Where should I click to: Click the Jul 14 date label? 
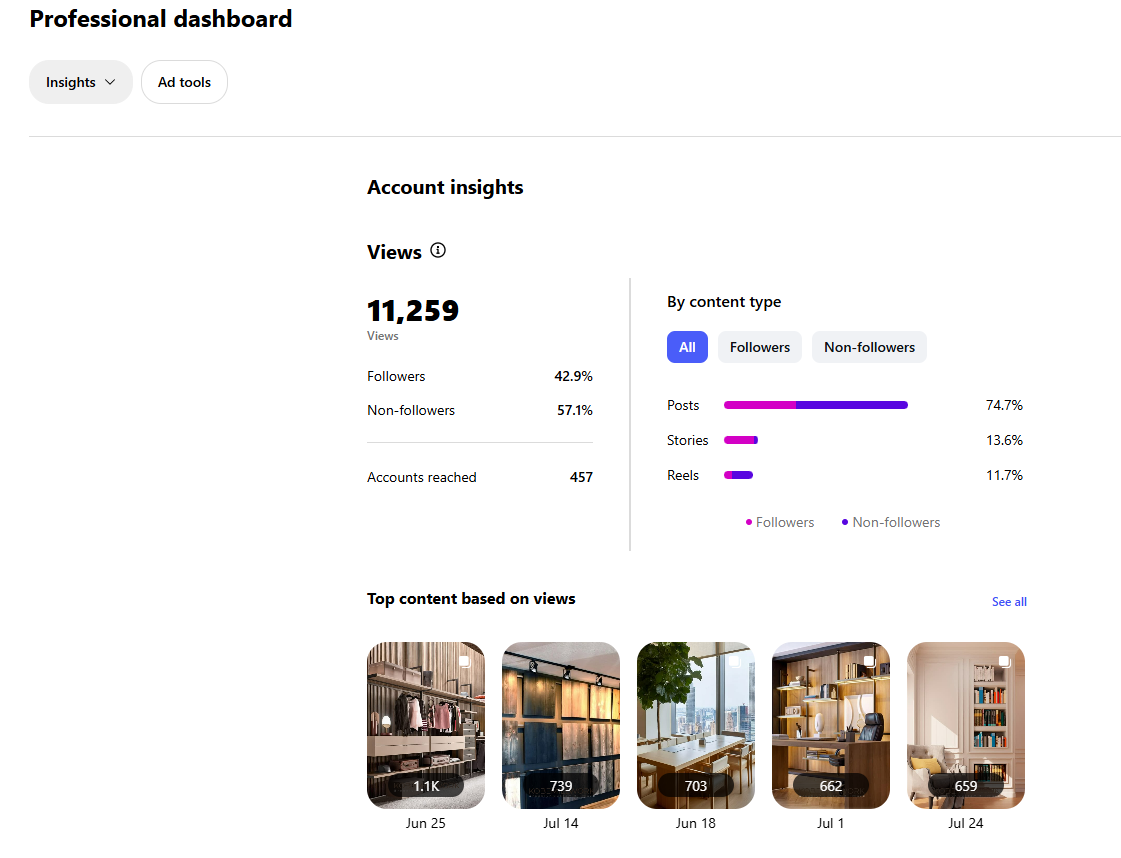tap(561, 824)
